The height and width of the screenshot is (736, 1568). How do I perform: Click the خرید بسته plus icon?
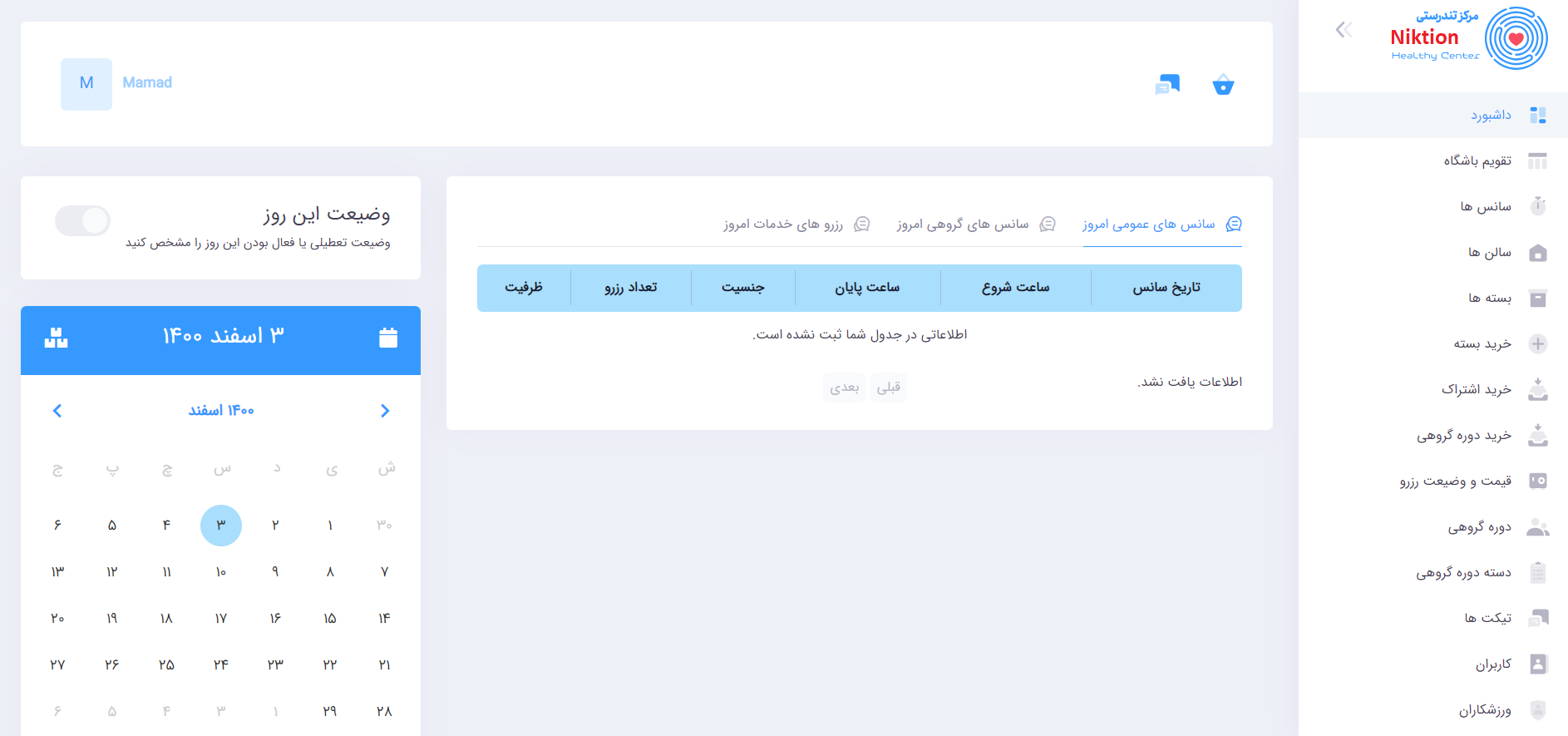click(1538, 343)
